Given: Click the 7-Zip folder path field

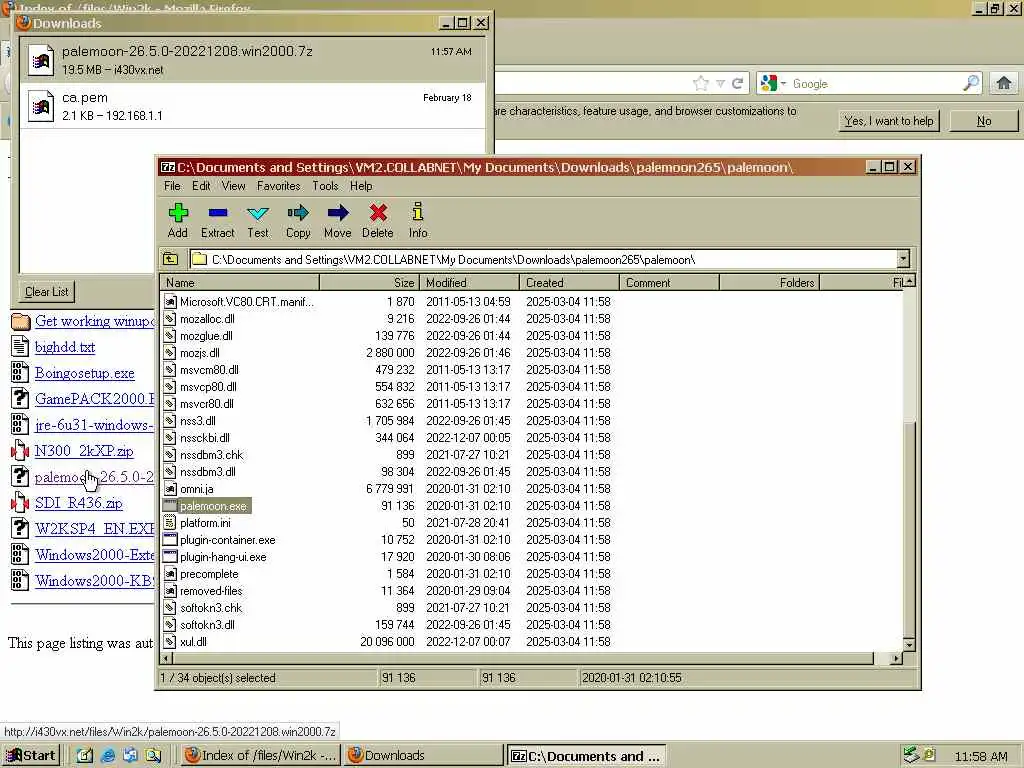Looking at the screenshot, I should [x=543, y=259].
